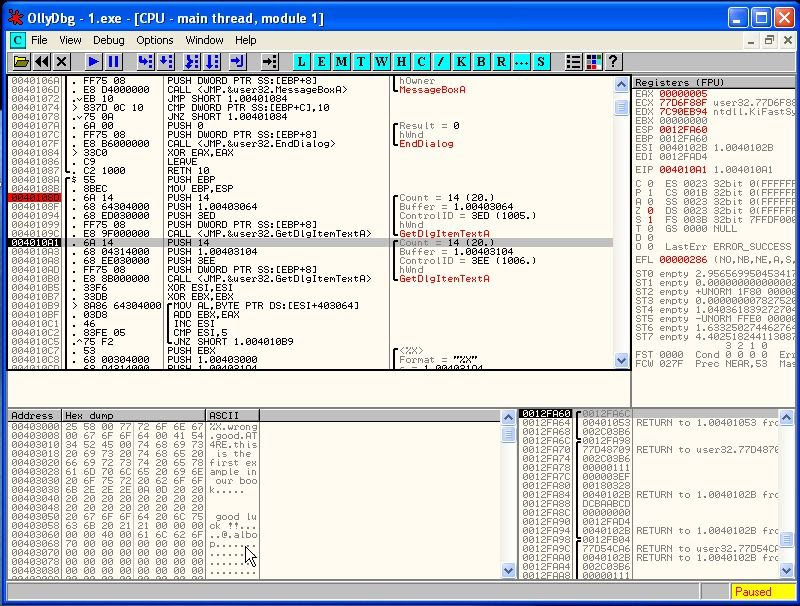Show References with R button
This screenshot has width=800, height=606.
point(501,62)
